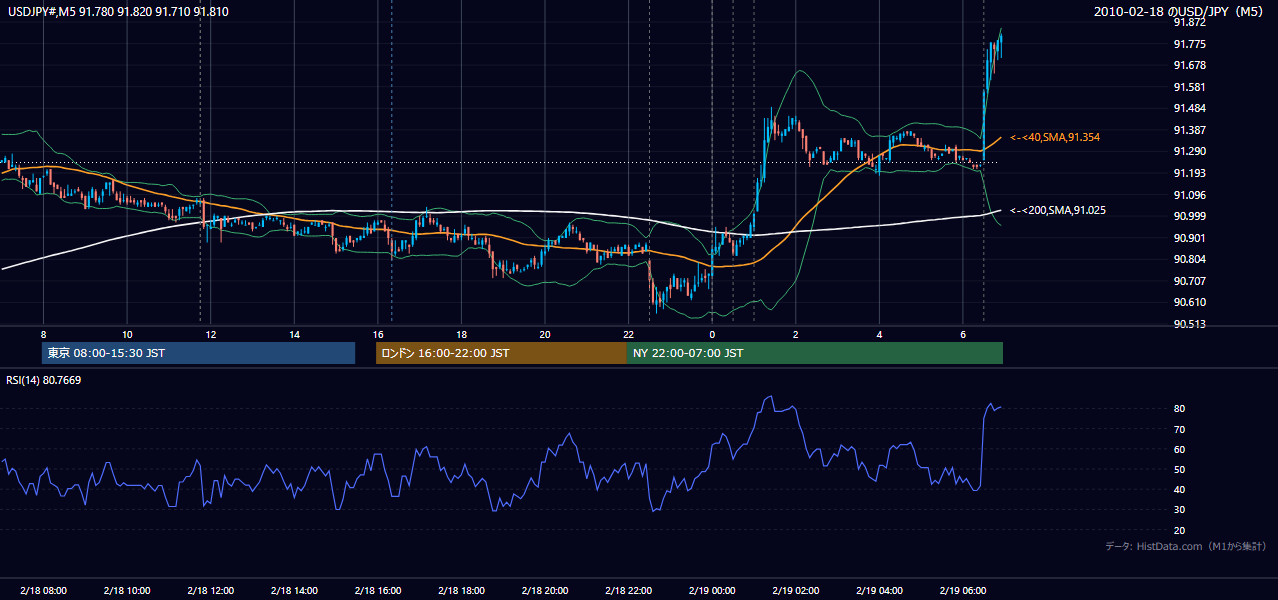Click price axis value 91.581
The image size is (1278, 600).
pos(1190,87)
